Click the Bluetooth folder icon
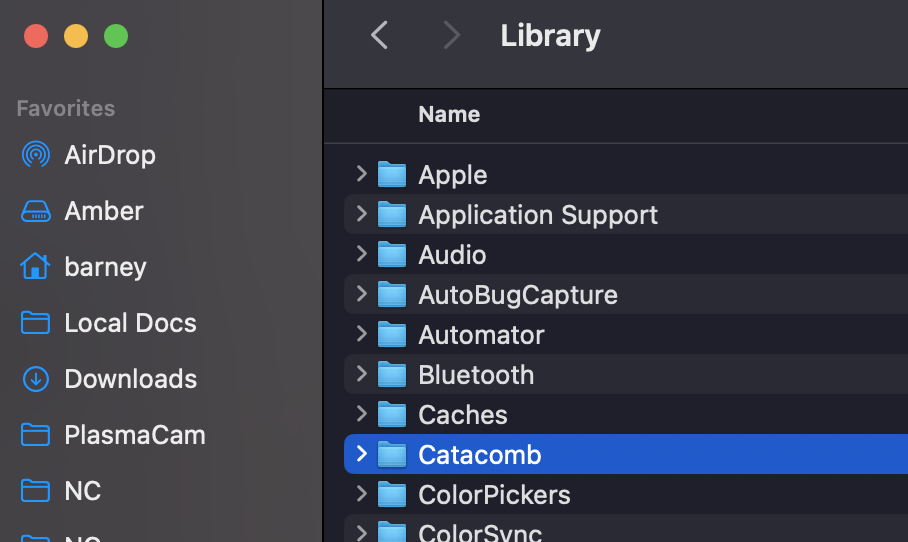The image size is (908, 542). point(392,375)
